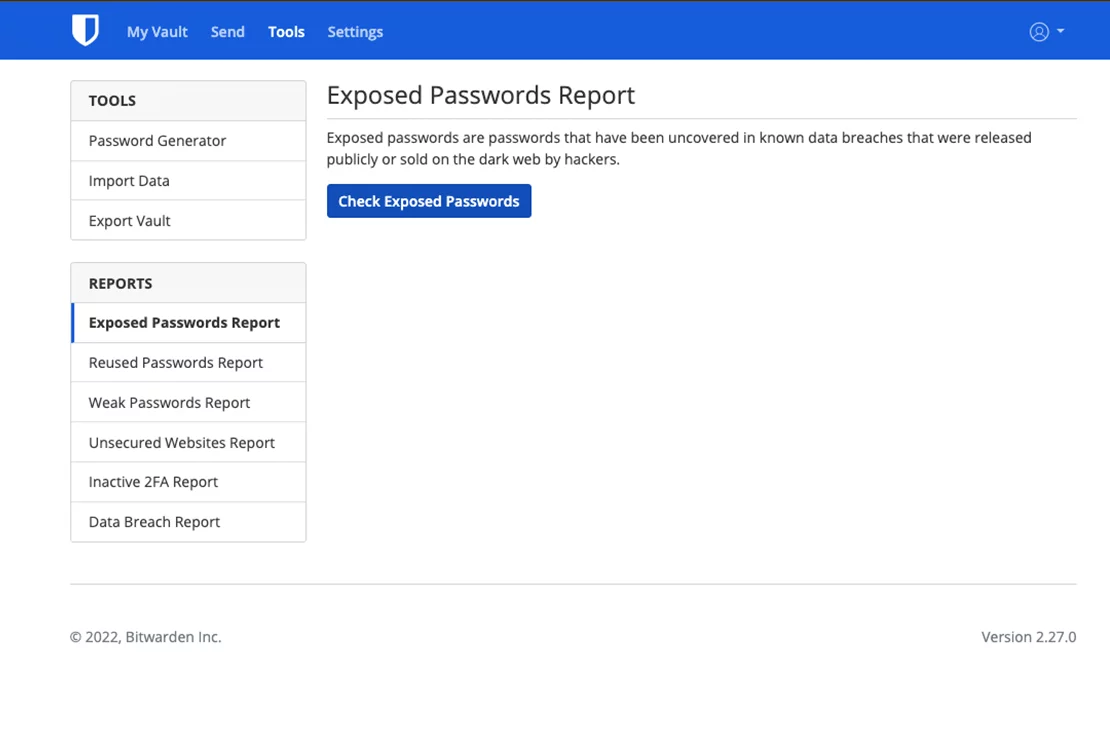Click Check Exposed Passwords button
This screenshot has width=1110, height=750.
coord(429,201)
